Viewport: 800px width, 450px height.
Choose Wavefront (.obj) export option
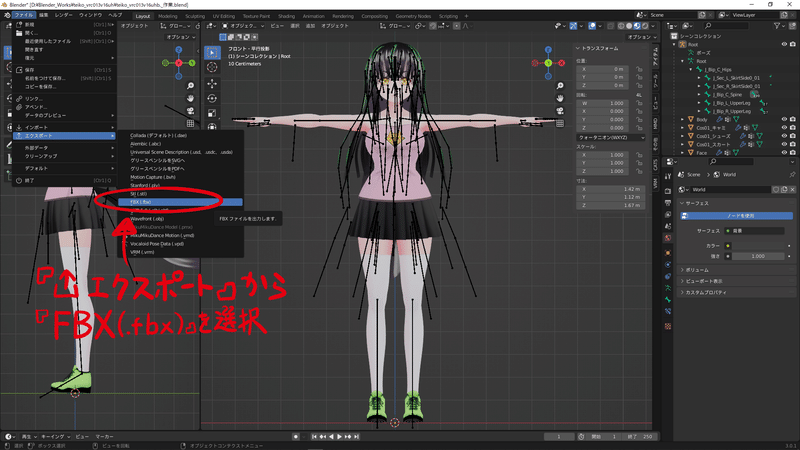point(180,219)
